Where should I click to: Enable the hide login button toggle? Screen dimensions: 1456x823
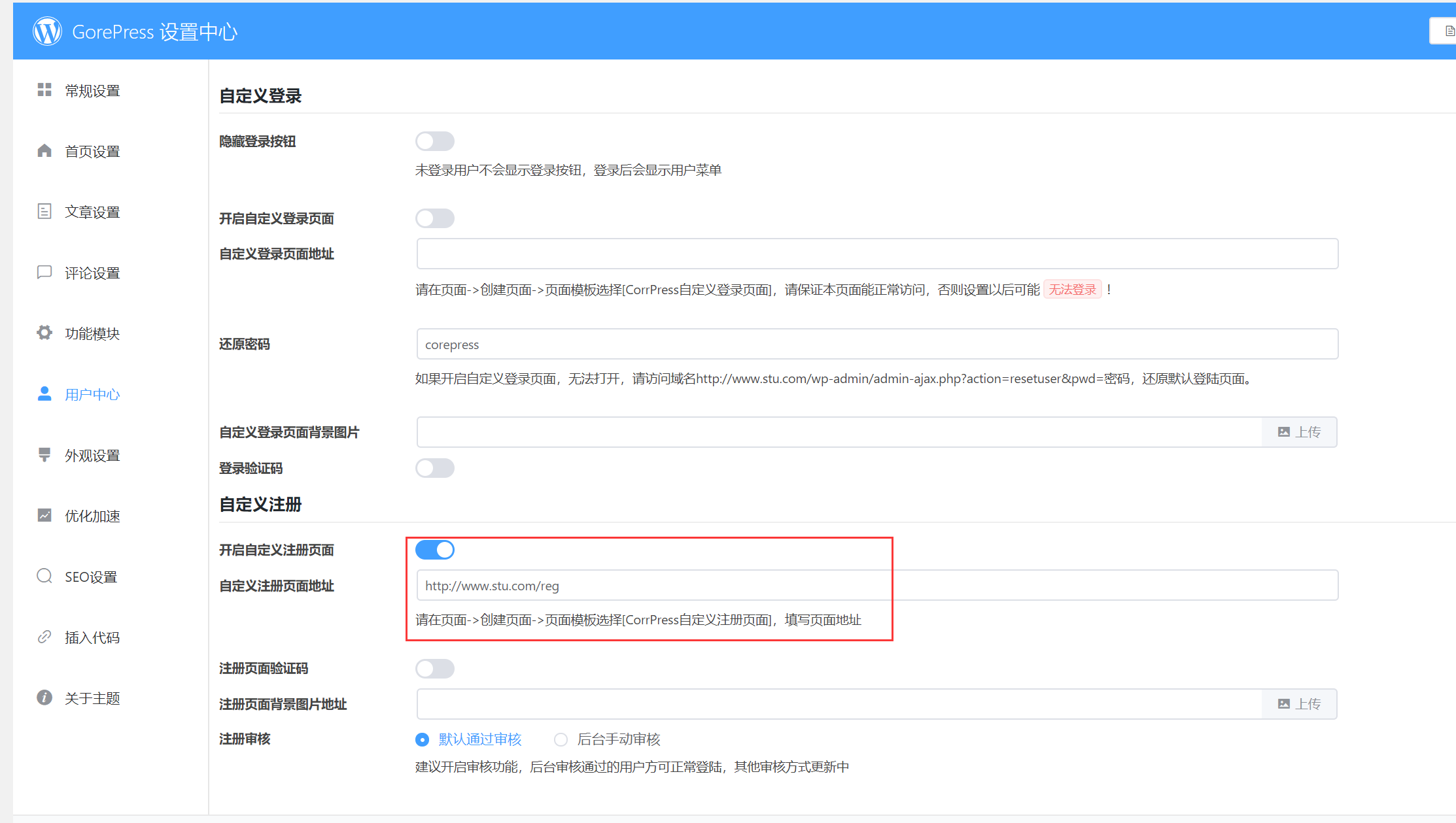click(x=434, y=141)
